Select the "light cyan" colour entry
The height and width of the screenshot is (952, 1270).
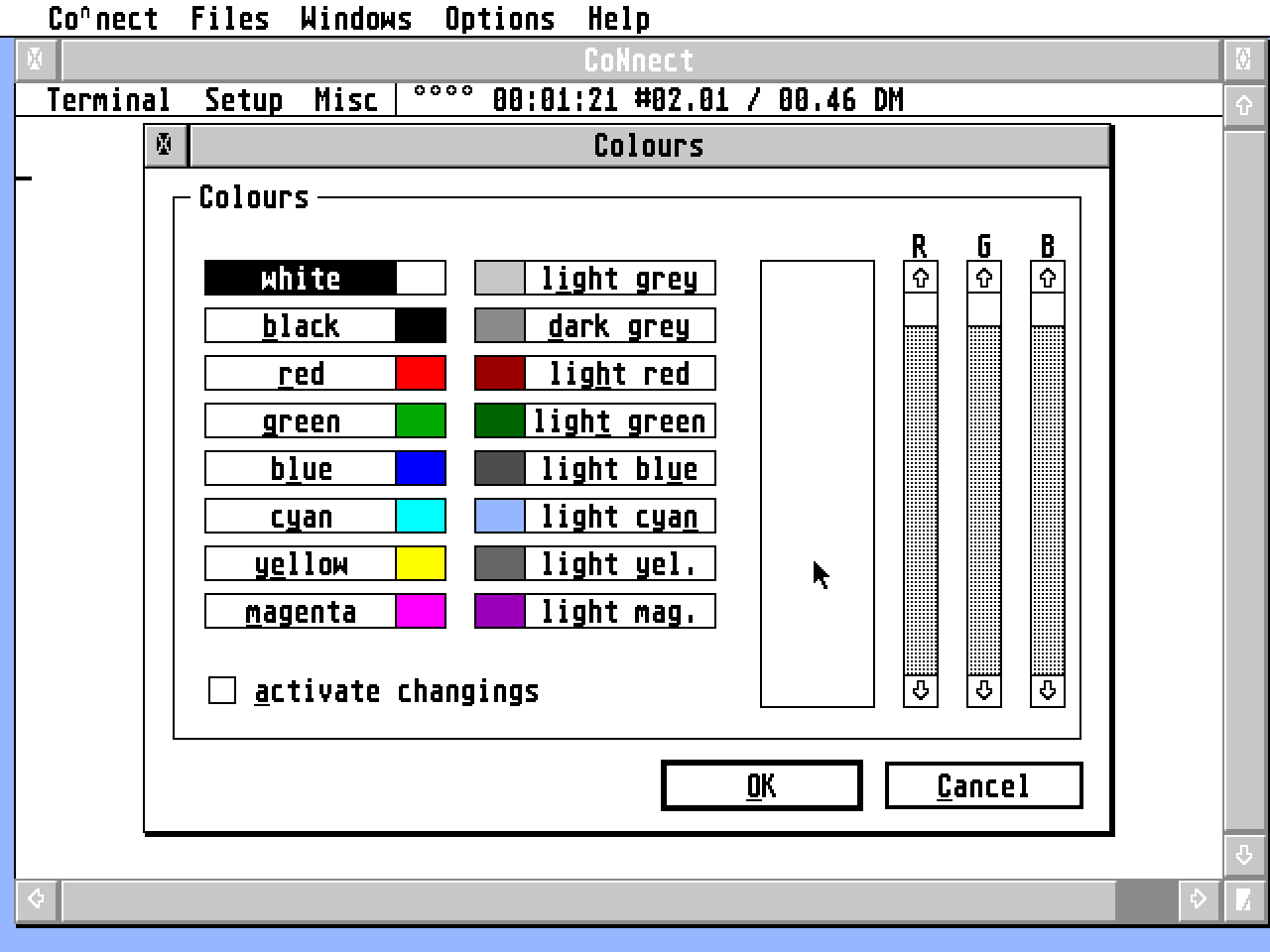click(618, 516)
